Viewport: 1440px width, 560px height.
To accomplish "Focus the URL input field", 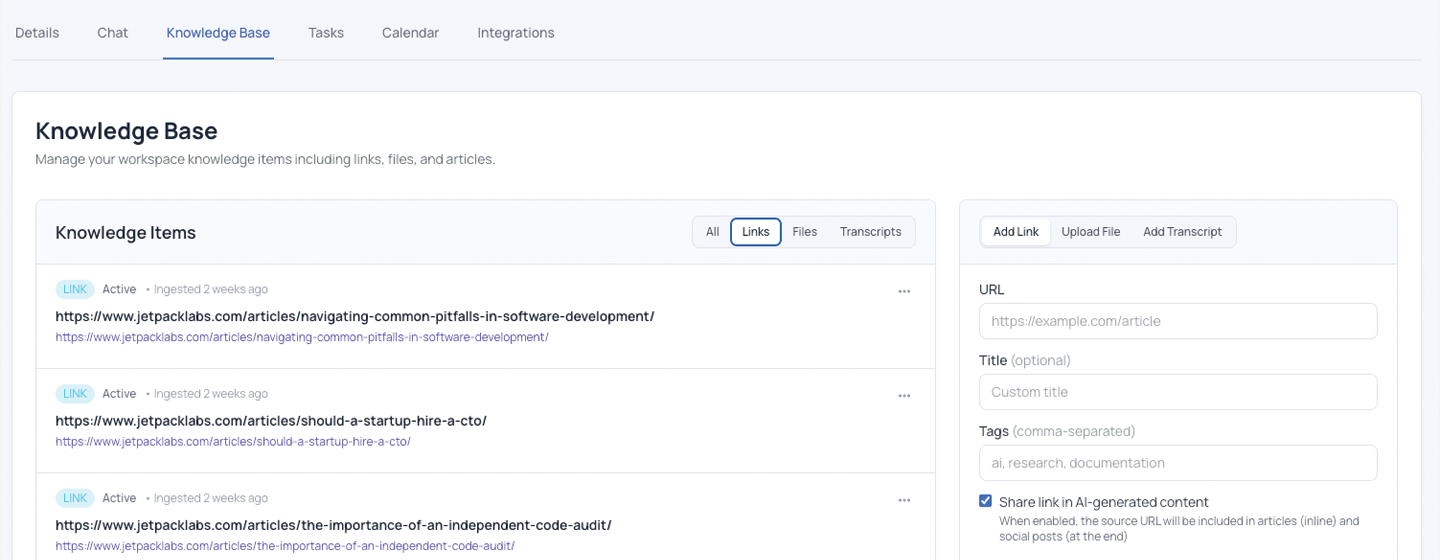I will click(x=1178, y=321).
